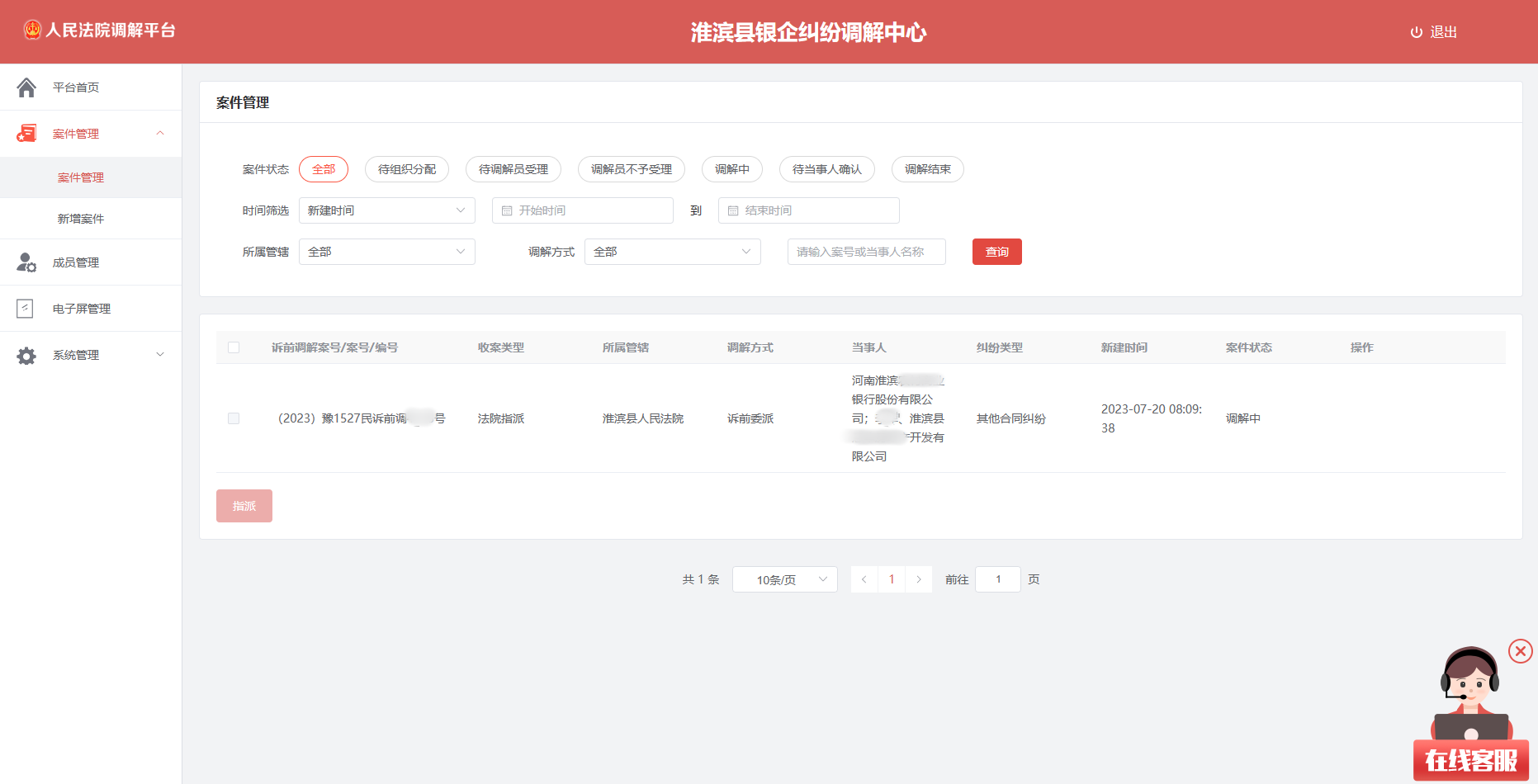The image size is (1538, 784).
Task: Select the 待当事人确认 status filter
Action: coord(827,169)
